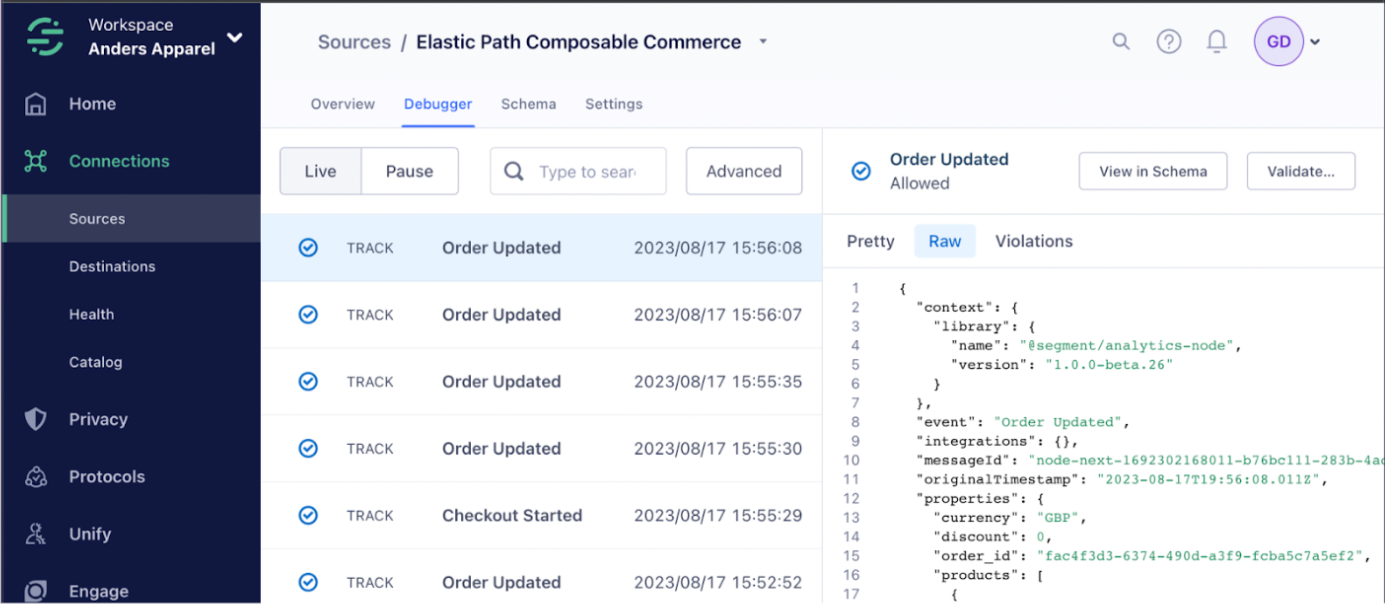Viewport: 1385px width, 604px height.
Task: Select the Engage icon in the sidebar
Action: (x=34, y=591)
